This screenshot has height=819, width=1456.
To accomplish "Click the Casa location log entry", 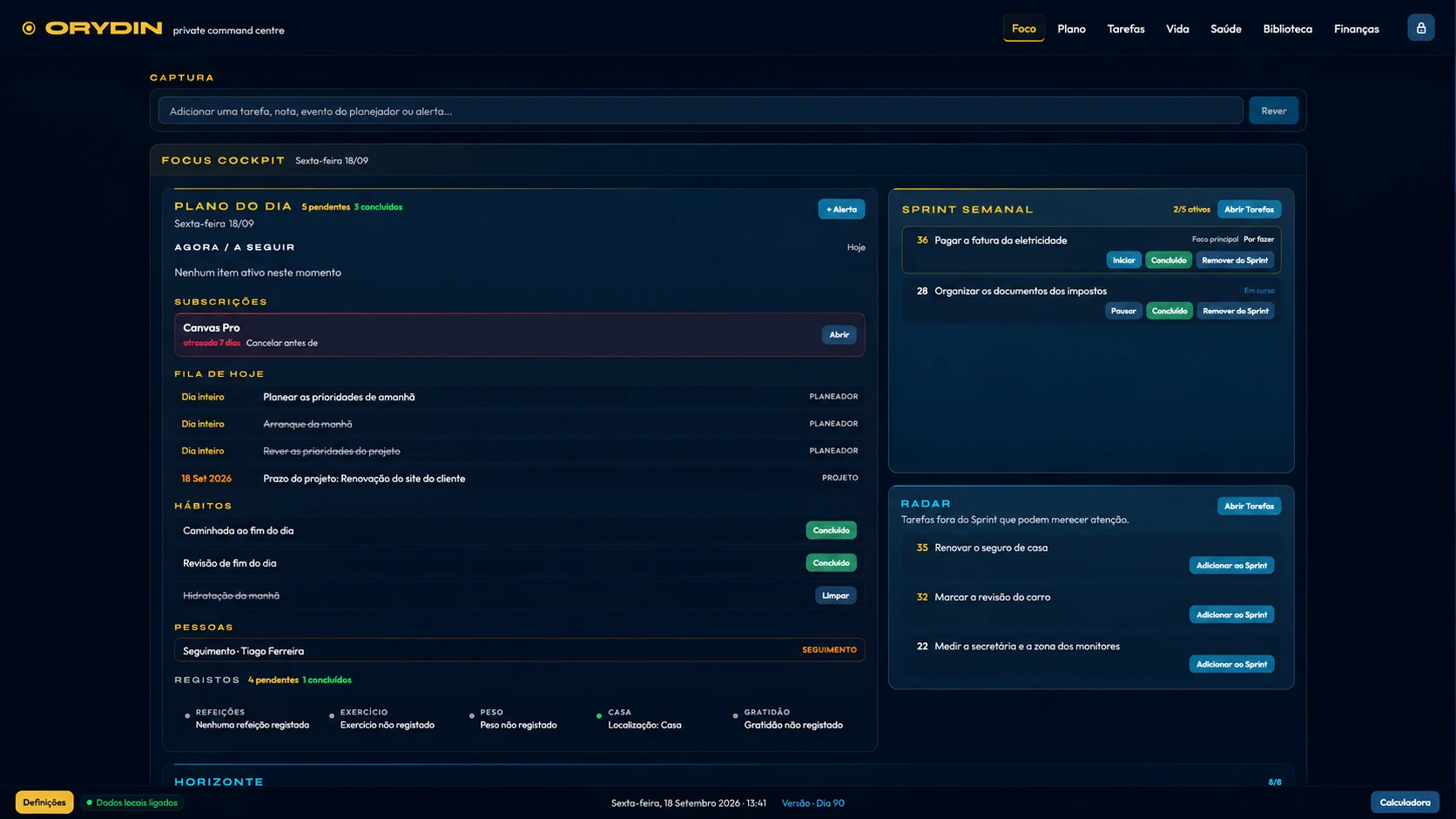I will point(639,719).
